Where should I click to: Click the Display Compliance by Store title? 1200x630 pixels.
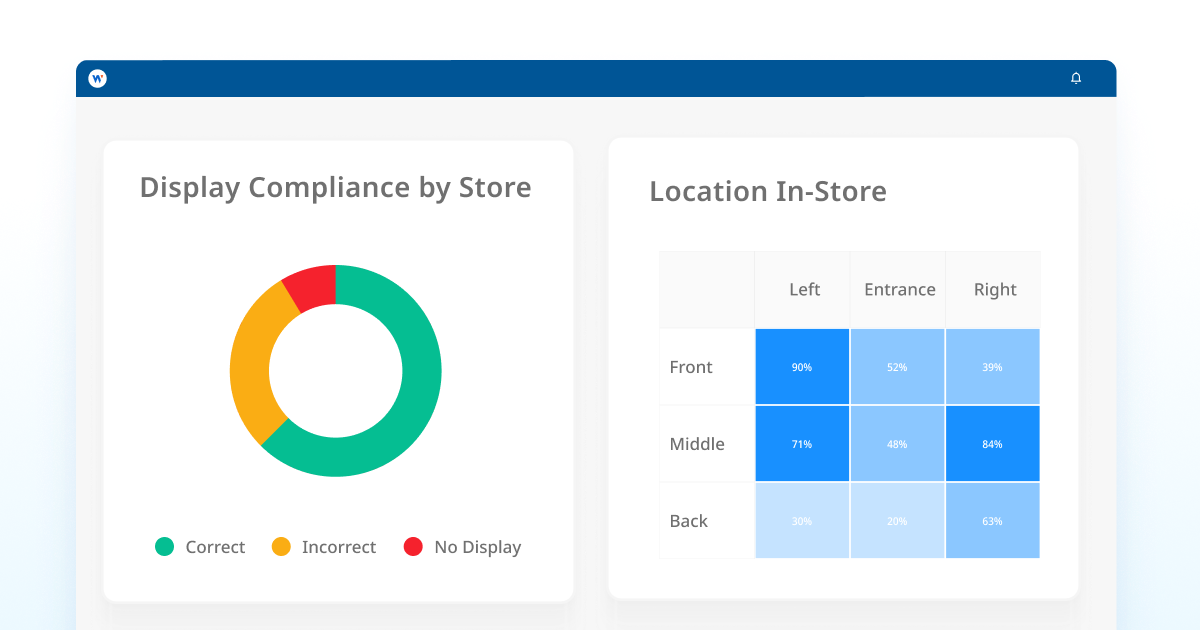[x=335, y=188]
